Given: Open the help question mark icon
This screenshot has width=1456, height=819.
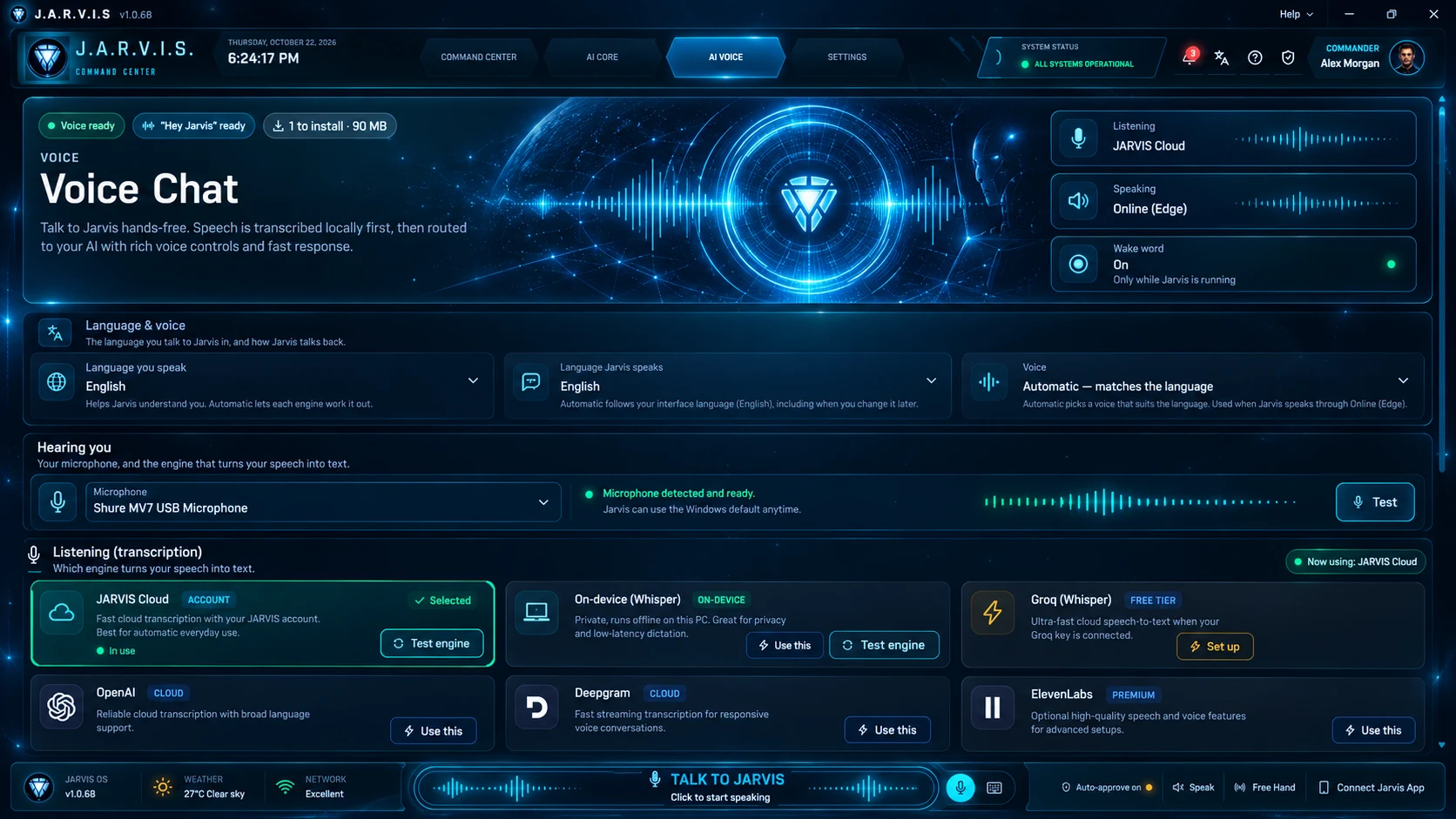Looking at the screenshot, I should click(1255, 57).
